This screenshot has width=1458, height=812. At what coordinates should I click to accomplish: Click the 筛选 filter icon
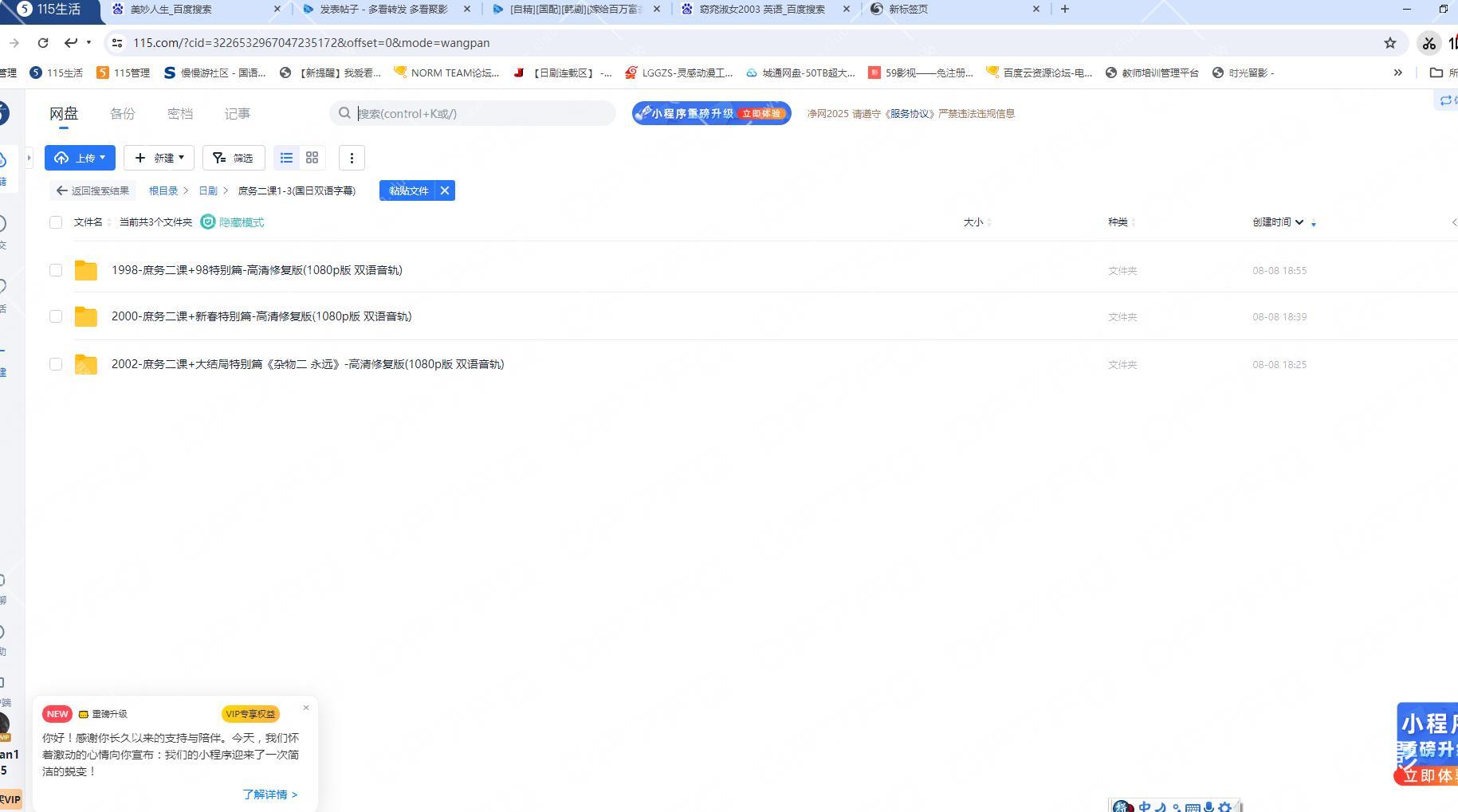pyautogui.click(x=220, y=158)
